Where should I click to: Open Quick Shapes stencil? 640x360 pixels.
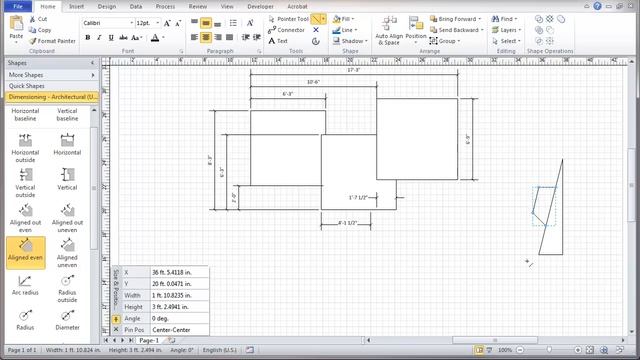point(51,86)
